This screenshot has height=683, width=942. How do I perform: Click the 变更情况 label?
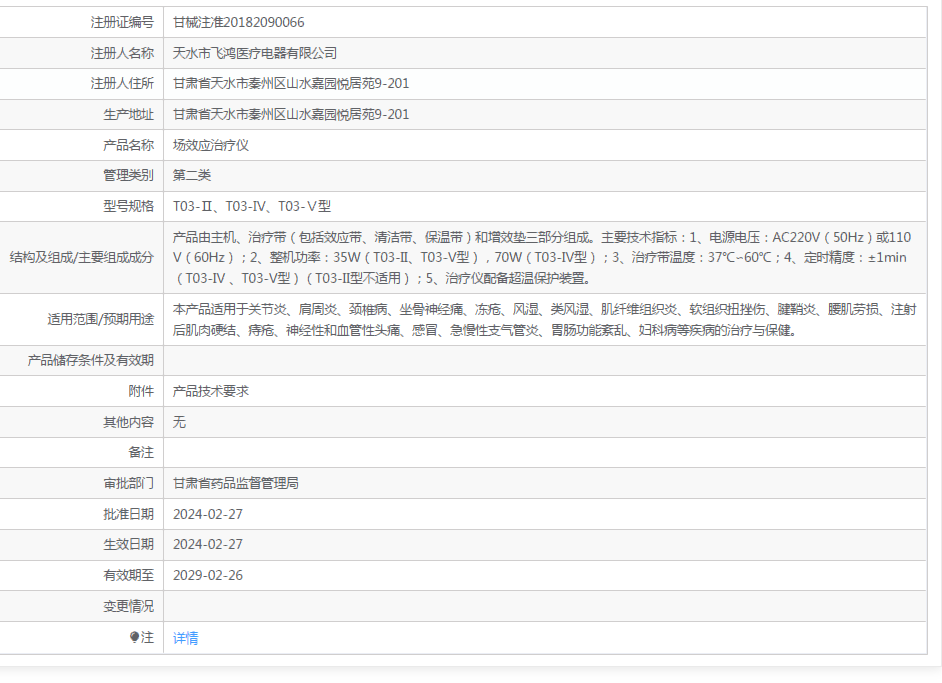[x=129, y=606]
